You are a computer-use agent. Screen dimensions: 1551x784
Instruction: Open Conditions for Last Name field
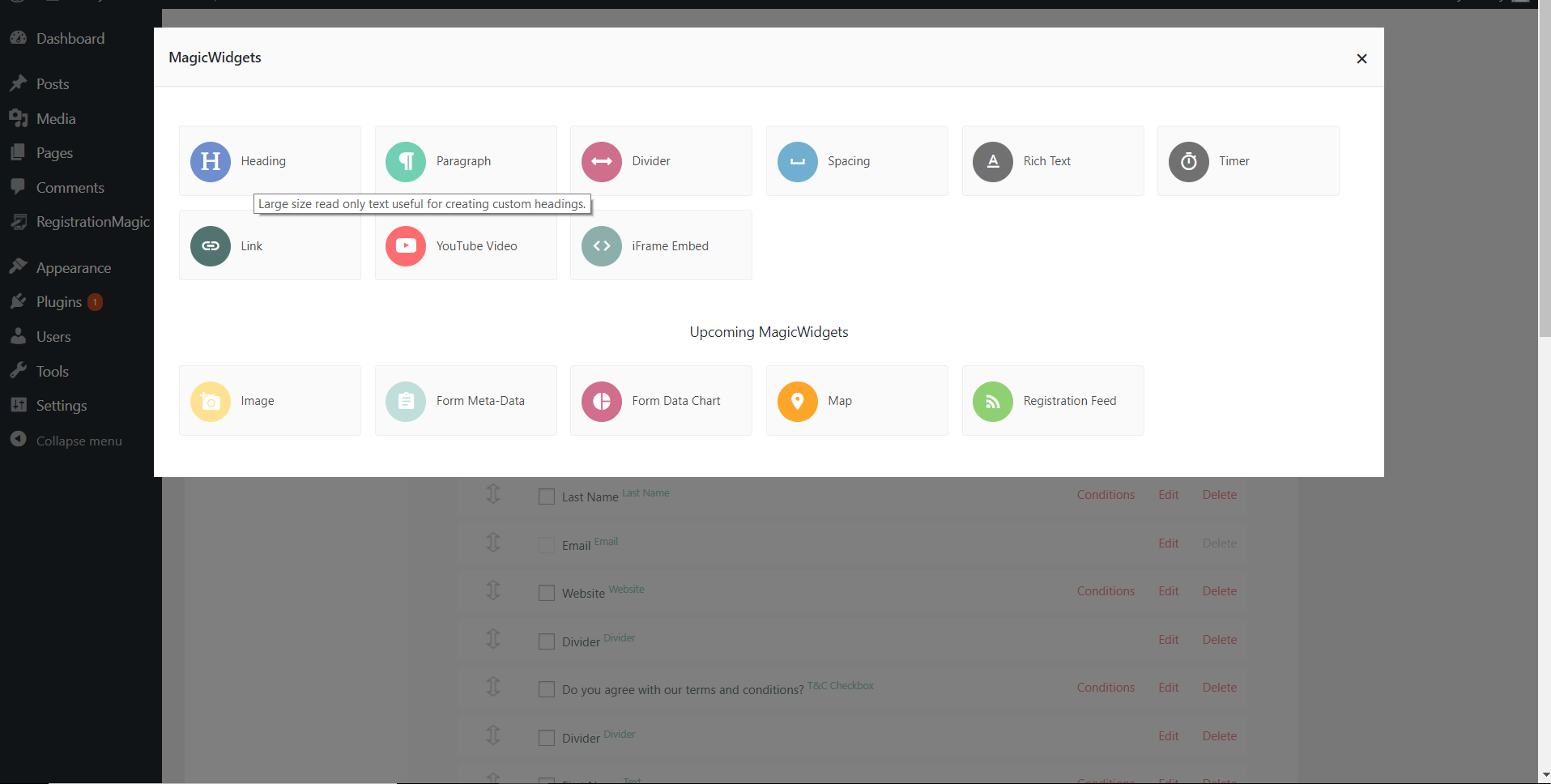coord(1106,495)
